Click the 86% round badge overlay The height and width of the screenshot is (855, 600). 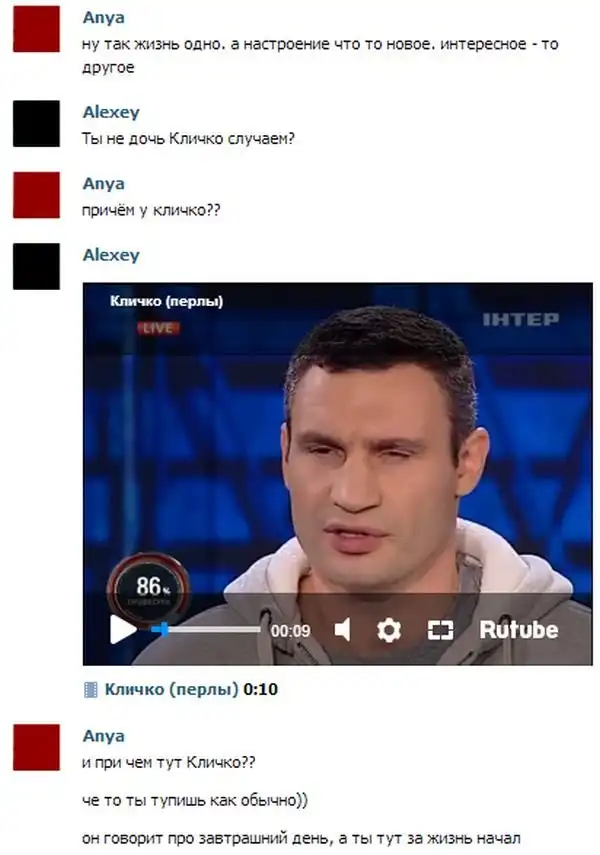(148, 590)
